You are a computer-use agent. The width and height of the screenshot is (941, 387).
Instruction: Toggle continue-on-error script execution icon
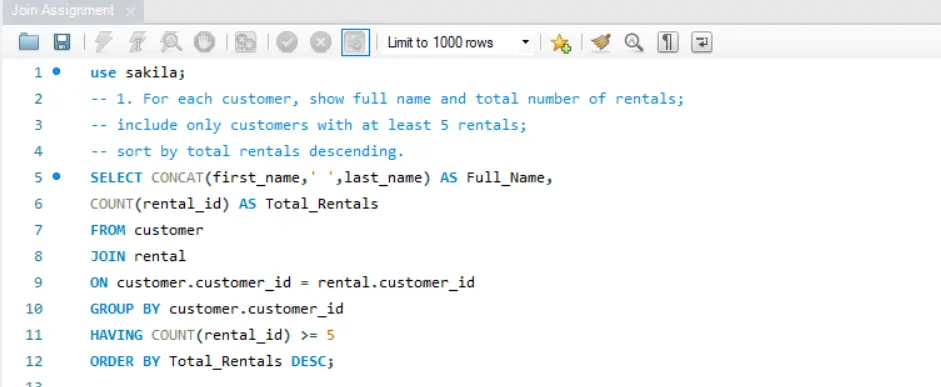(x=245, y=42)
